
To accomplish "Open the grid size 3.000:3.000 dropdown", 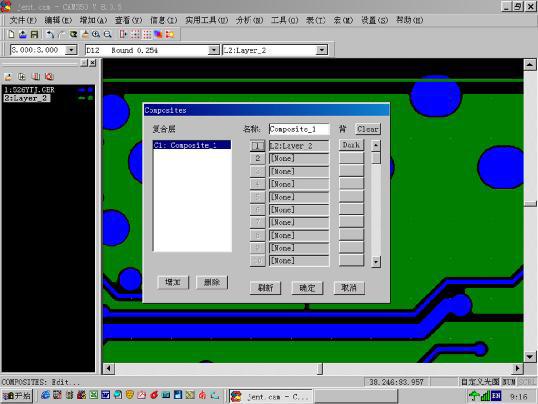I will click(x=71, y=50).
